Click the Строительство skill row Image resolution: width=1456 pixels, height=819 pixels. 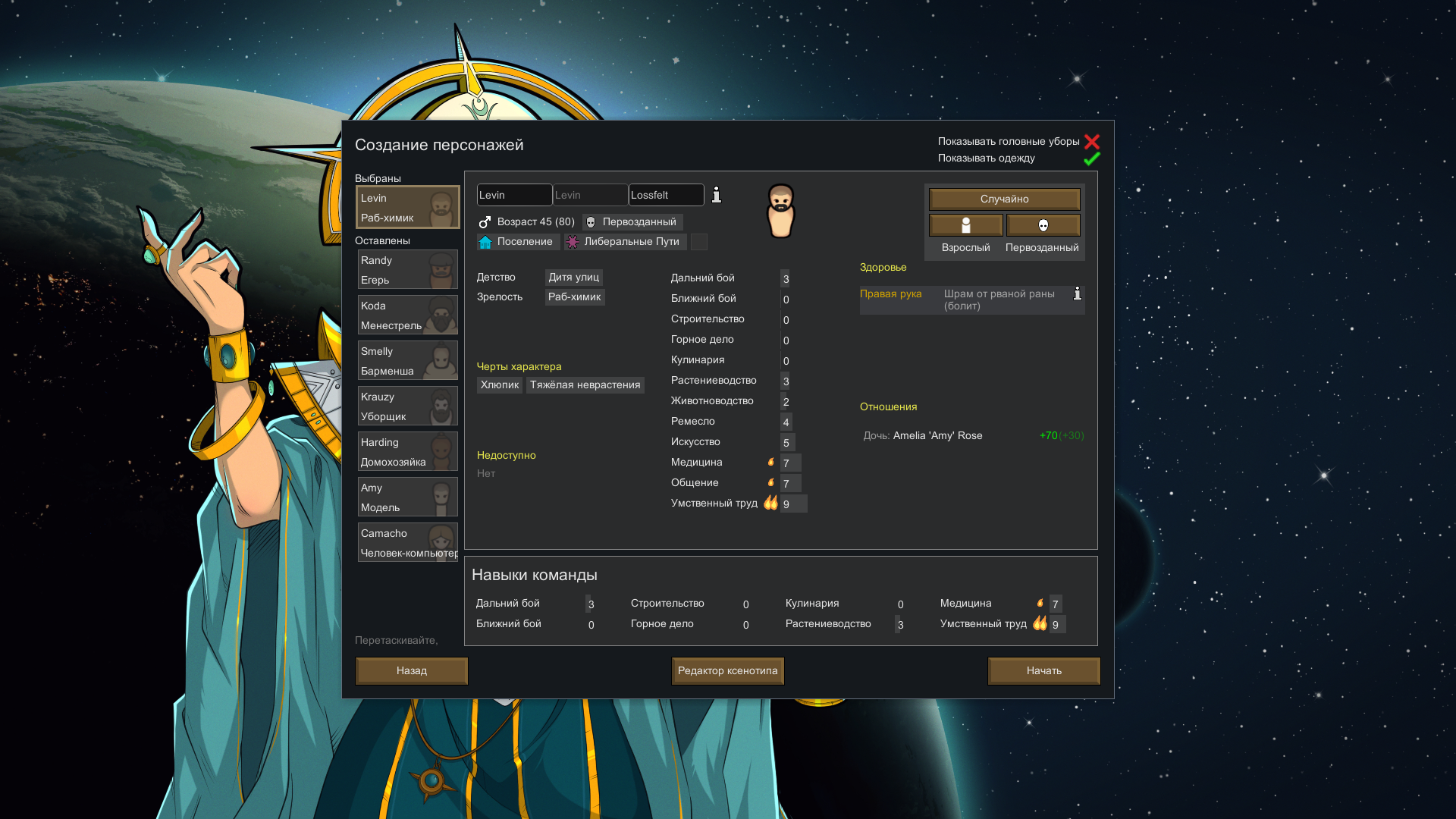tap(730, 319)
